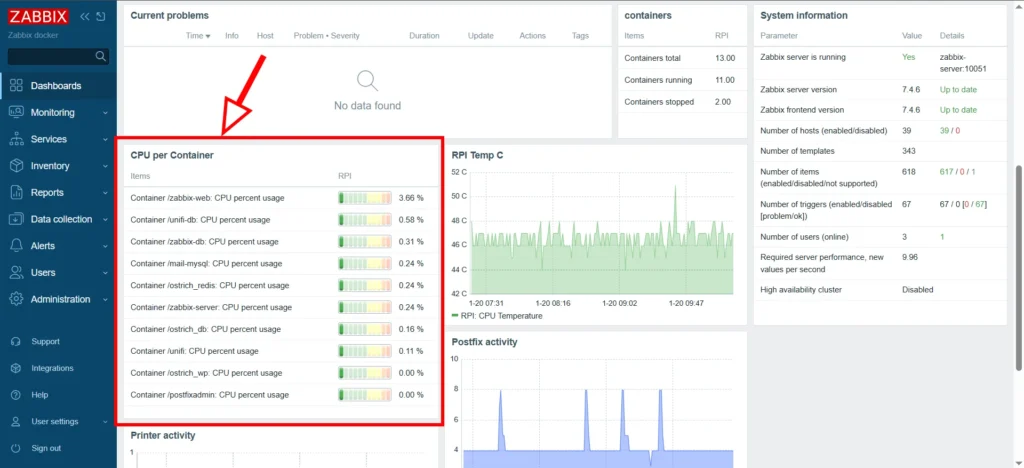Expand the Administration menu section

tap(60, 299)
